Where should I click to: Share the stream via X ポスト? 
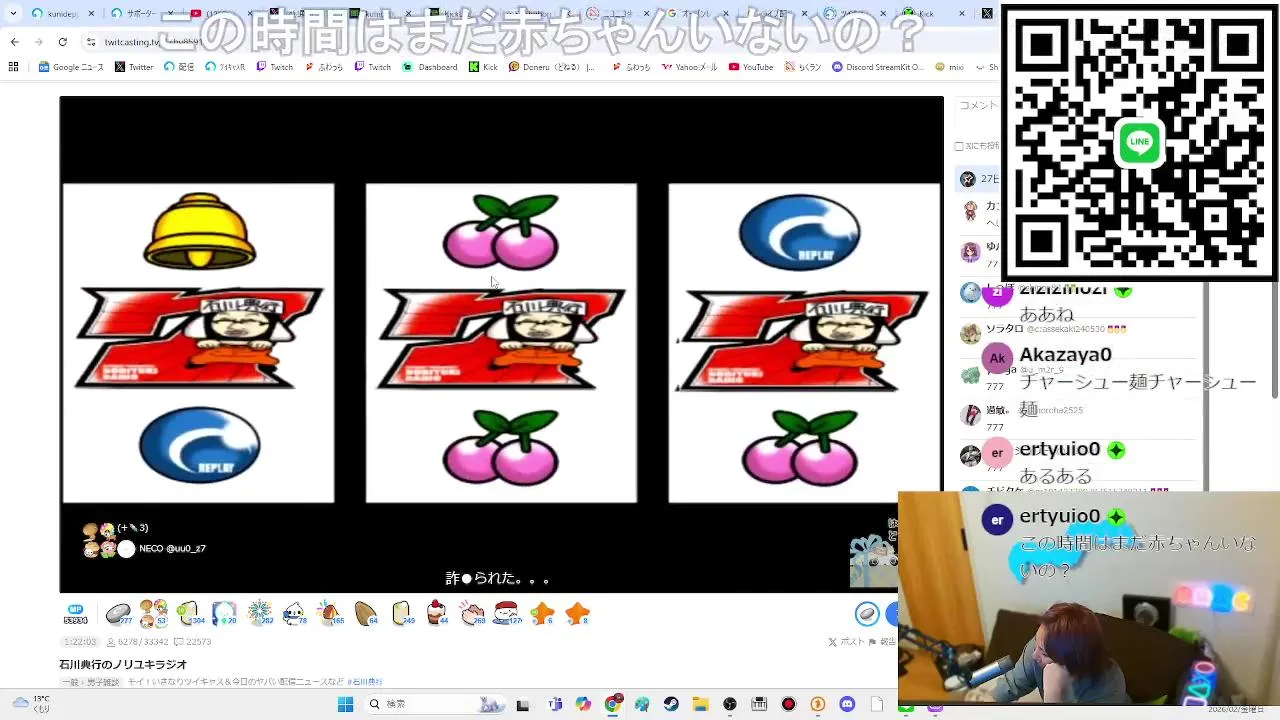tap(847, 642)
